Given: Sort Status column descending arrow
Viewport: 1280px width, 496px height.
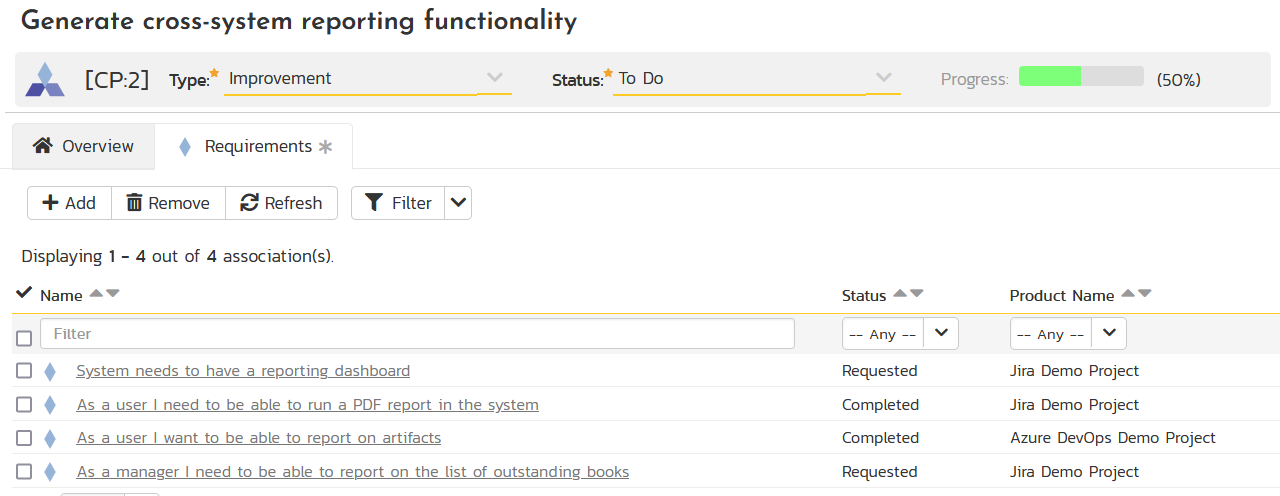Looking at the screenshot, I should point(917,294).
